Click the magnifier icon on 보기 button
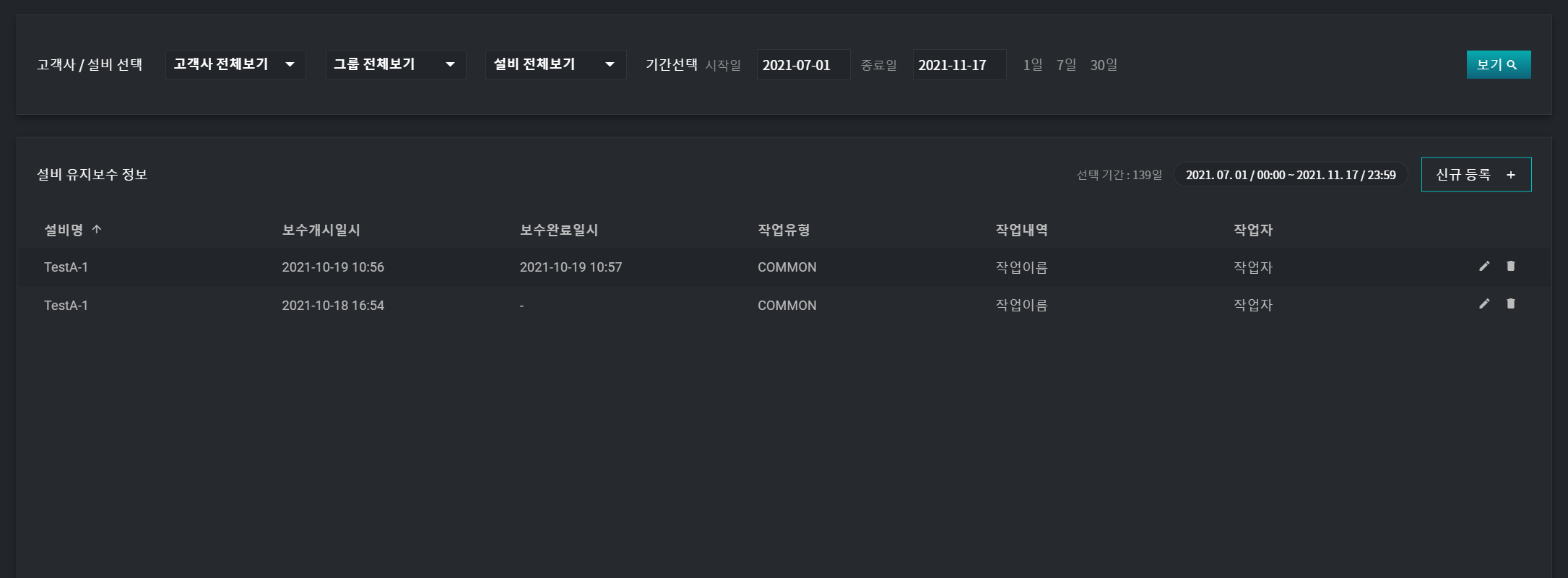The image size is (1568, 578). pyautogui.click(x=1512, y=65)
